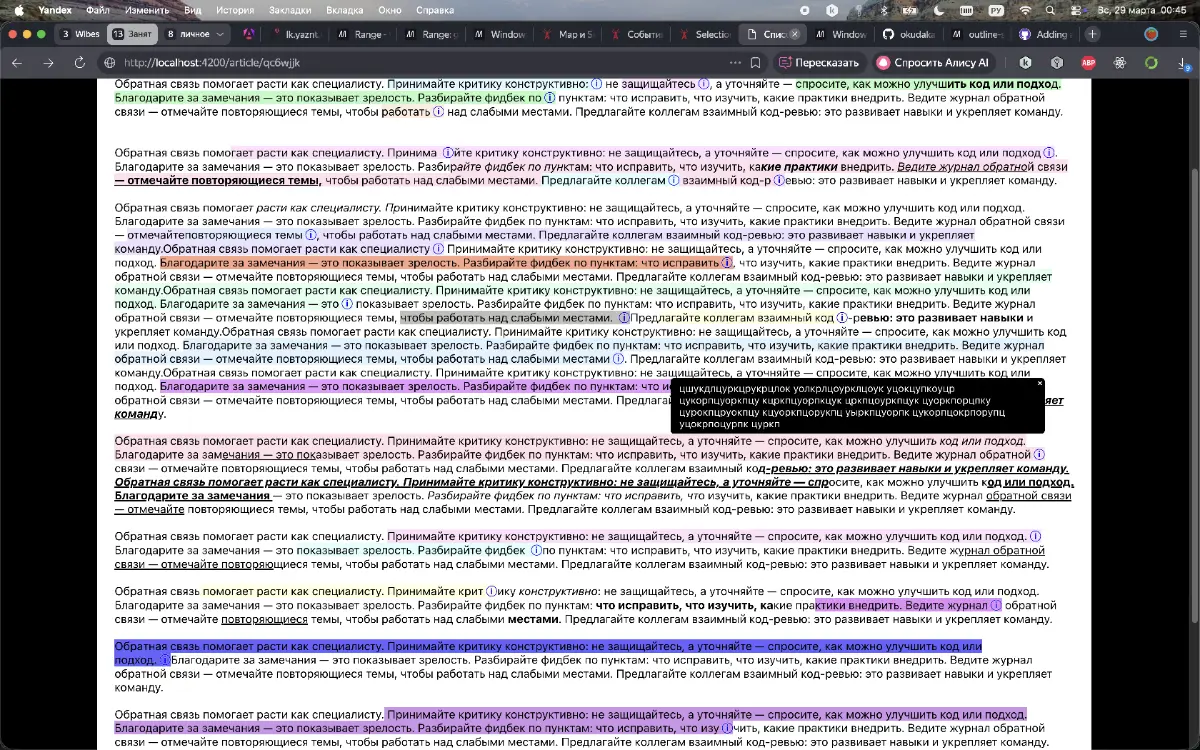
Task: Click info icon after 'Ведите журнал обратной' near popup
Action: coord(1039,455)
